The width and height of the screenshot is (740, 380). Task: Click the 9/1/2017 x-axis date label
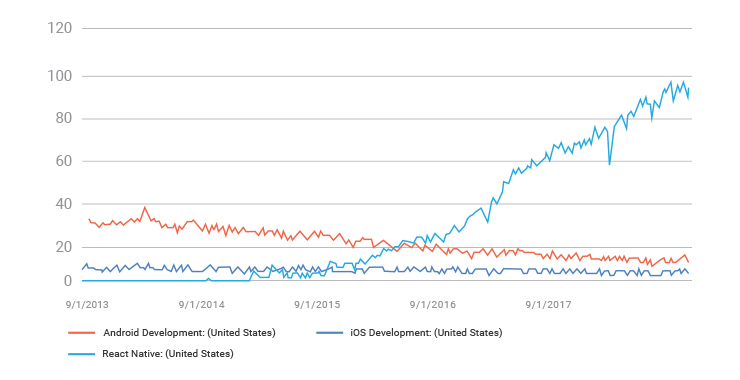(x=548, y=305)
